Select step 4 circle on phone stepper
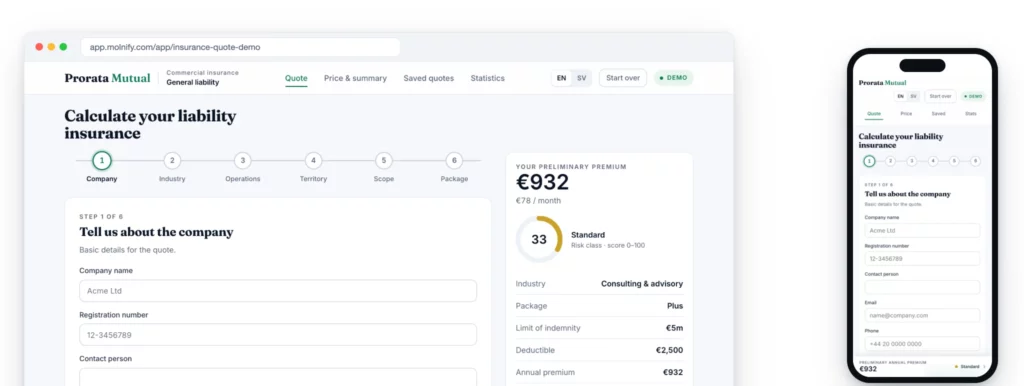Screen dimensions: 1024x386 click(x=933, y=161)
